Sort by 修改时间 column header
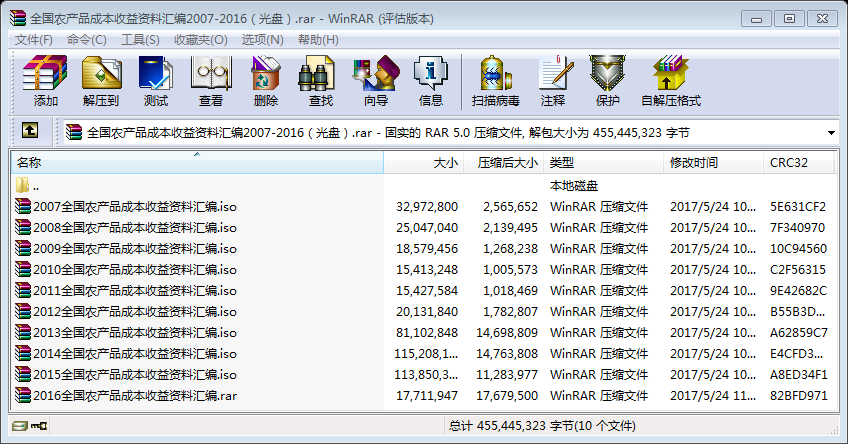Screen dimensions: 848x444 tap(713, 162)
